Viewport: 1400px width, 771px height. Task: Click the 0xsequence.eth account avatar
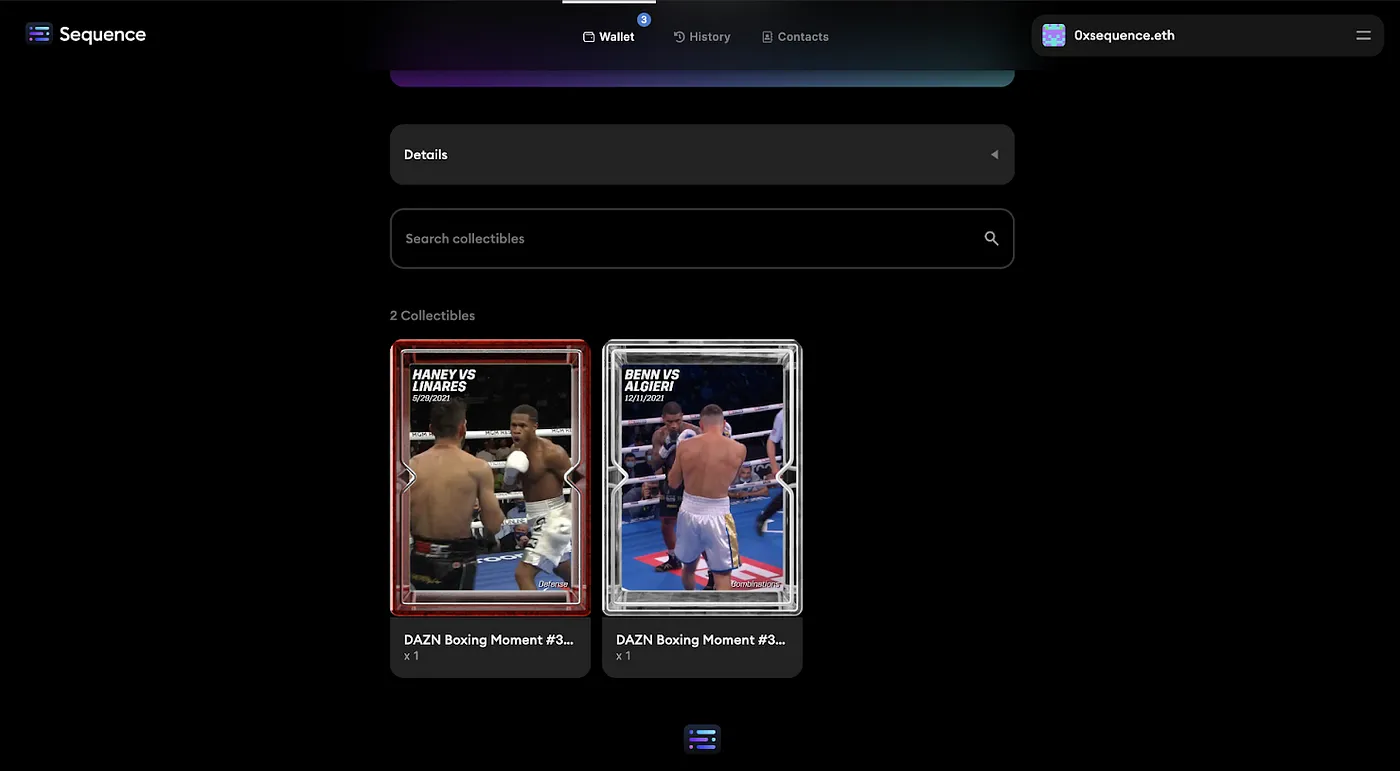click(1054, 35)
